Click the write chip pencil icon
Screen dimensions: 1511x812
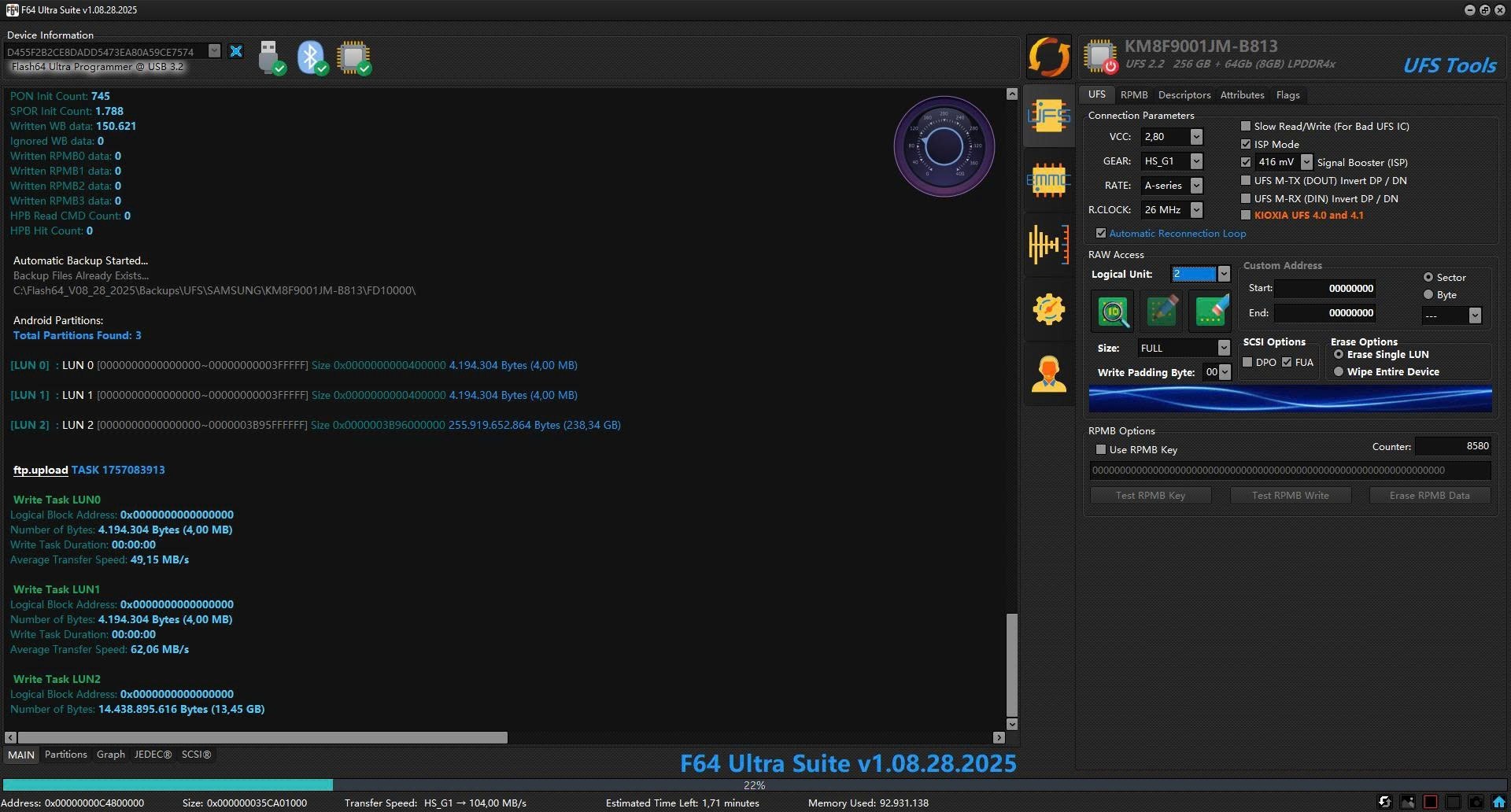click(x=1162, y=312)
